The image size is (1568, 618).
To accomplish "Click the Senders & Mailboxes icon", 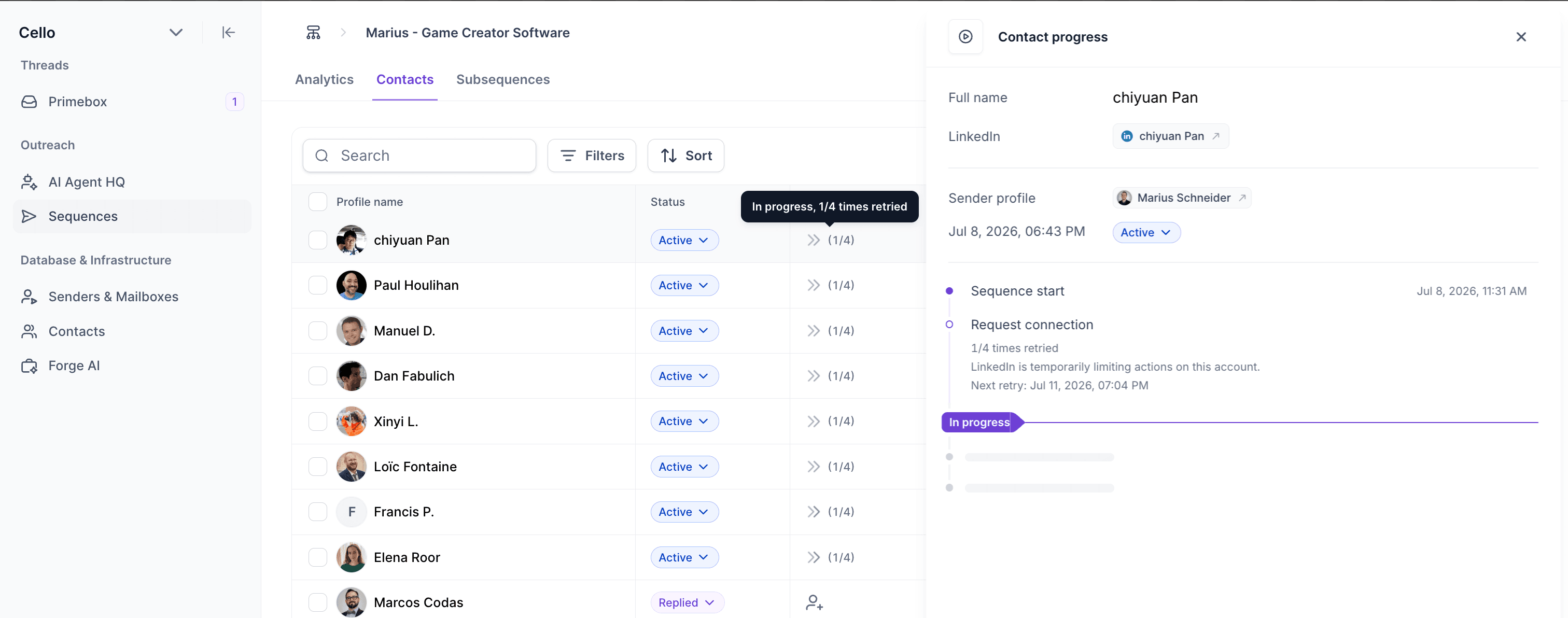I will coord(29,297).
